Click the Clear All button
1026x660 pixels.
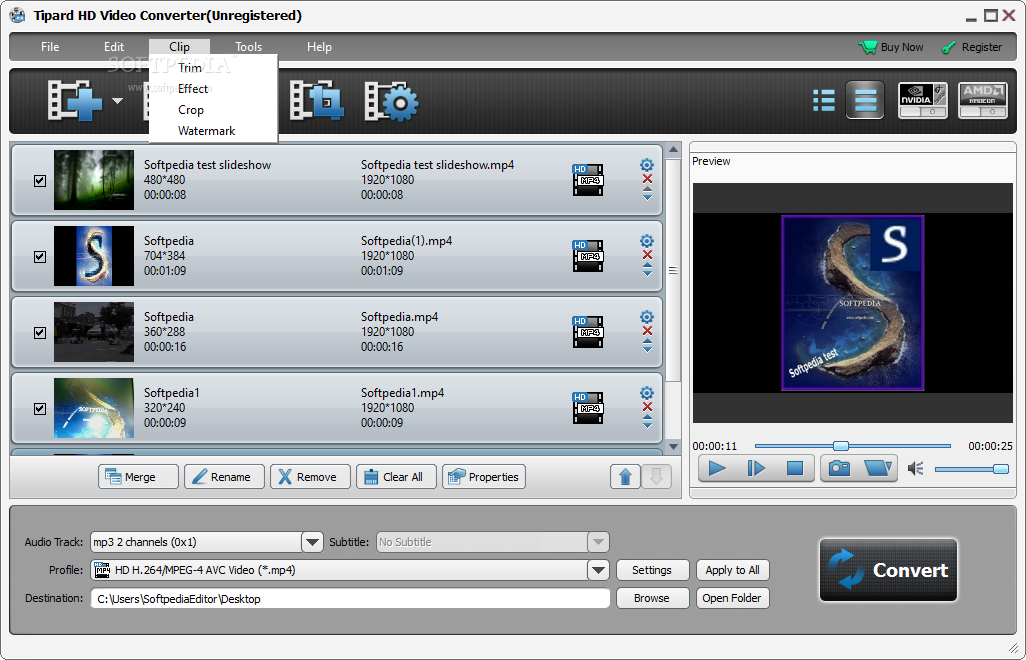click(396, 477)
